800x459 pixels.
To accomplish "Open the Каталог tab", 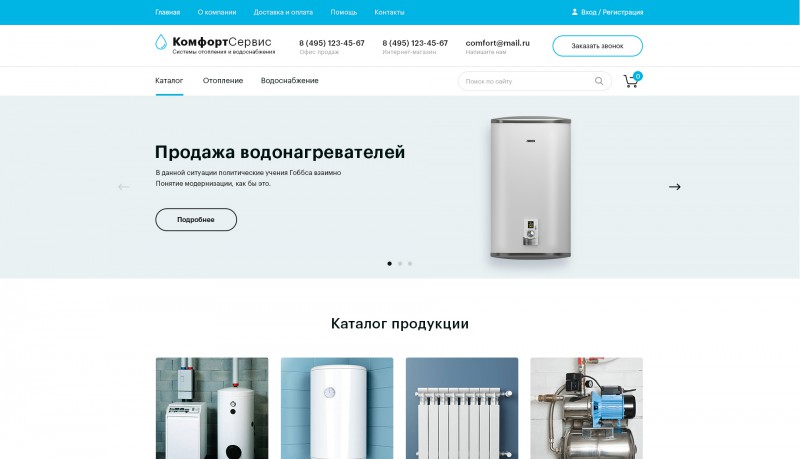I will tap(169, 81).
